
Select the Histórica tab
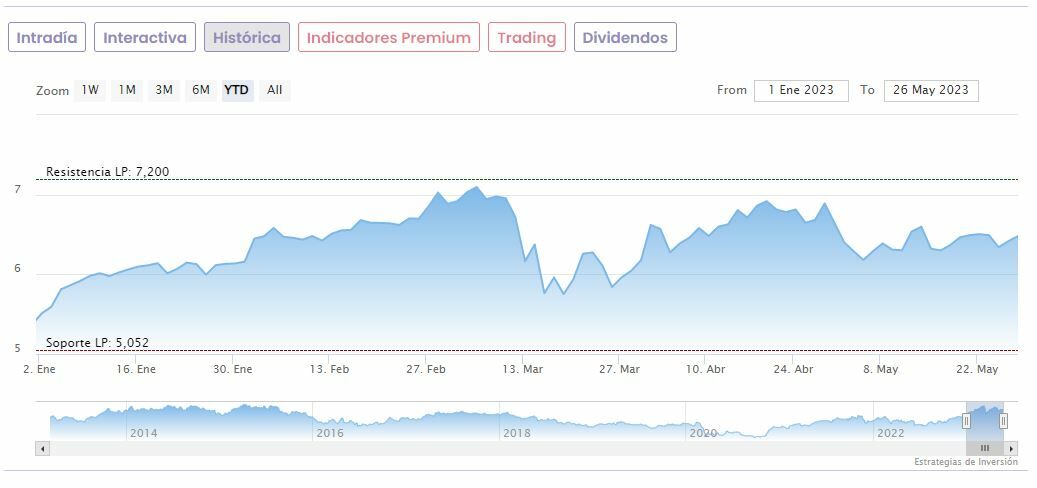[247, 38]
